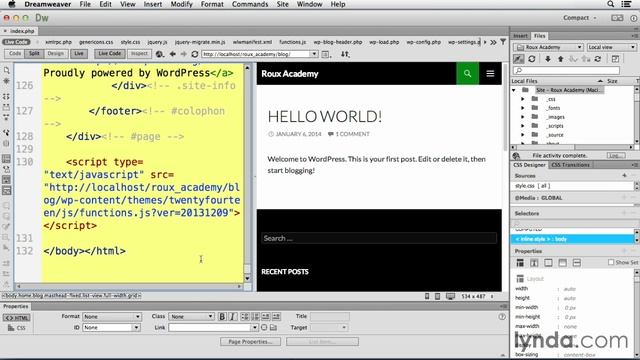This screenshot has height=360, width=640.
Task: Open Spotlight search in the macOS menu bar
Action: (x=611, y=4)
